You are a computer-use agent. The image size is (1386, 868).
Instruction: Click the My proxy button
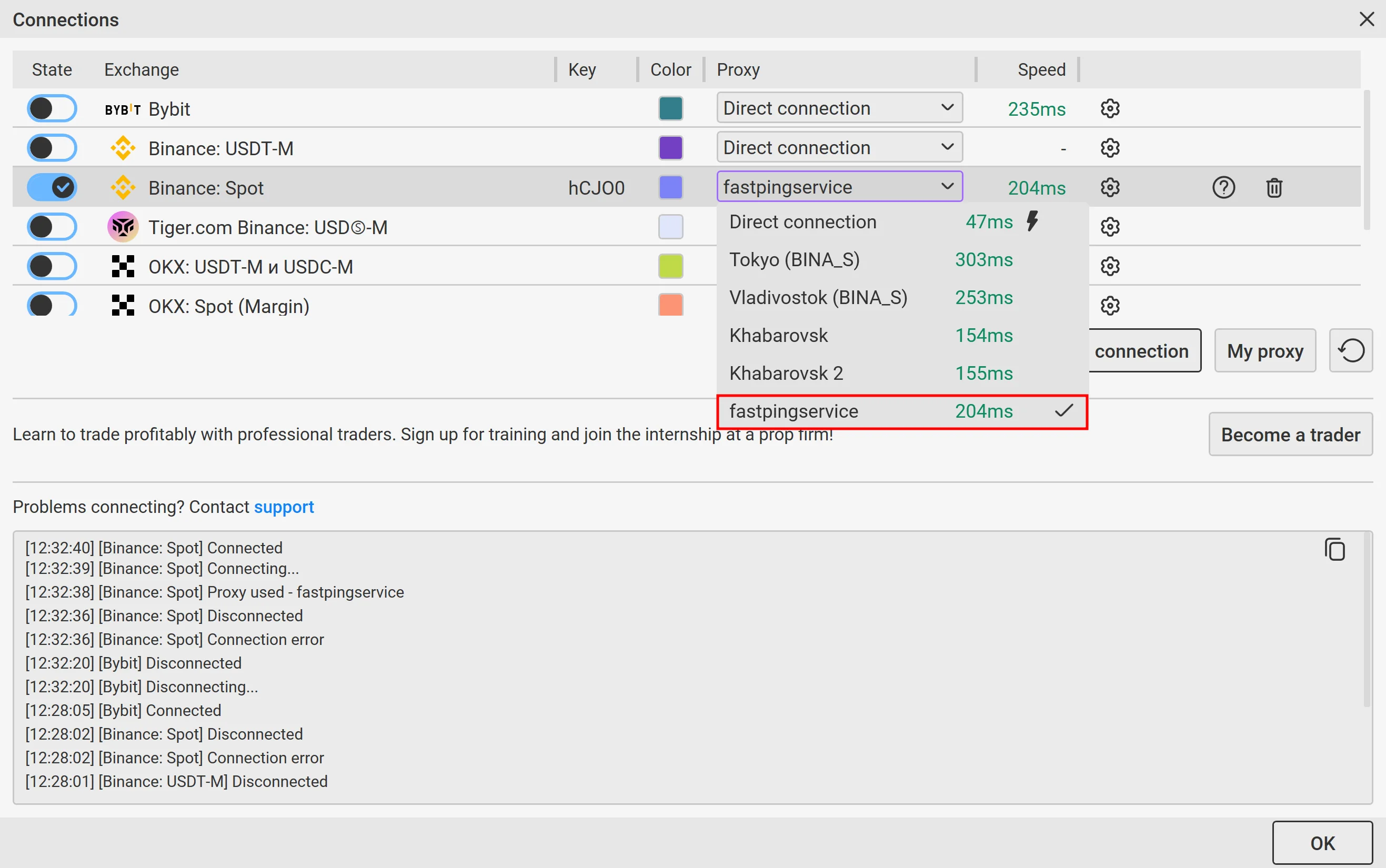(x=1264, y=351)
